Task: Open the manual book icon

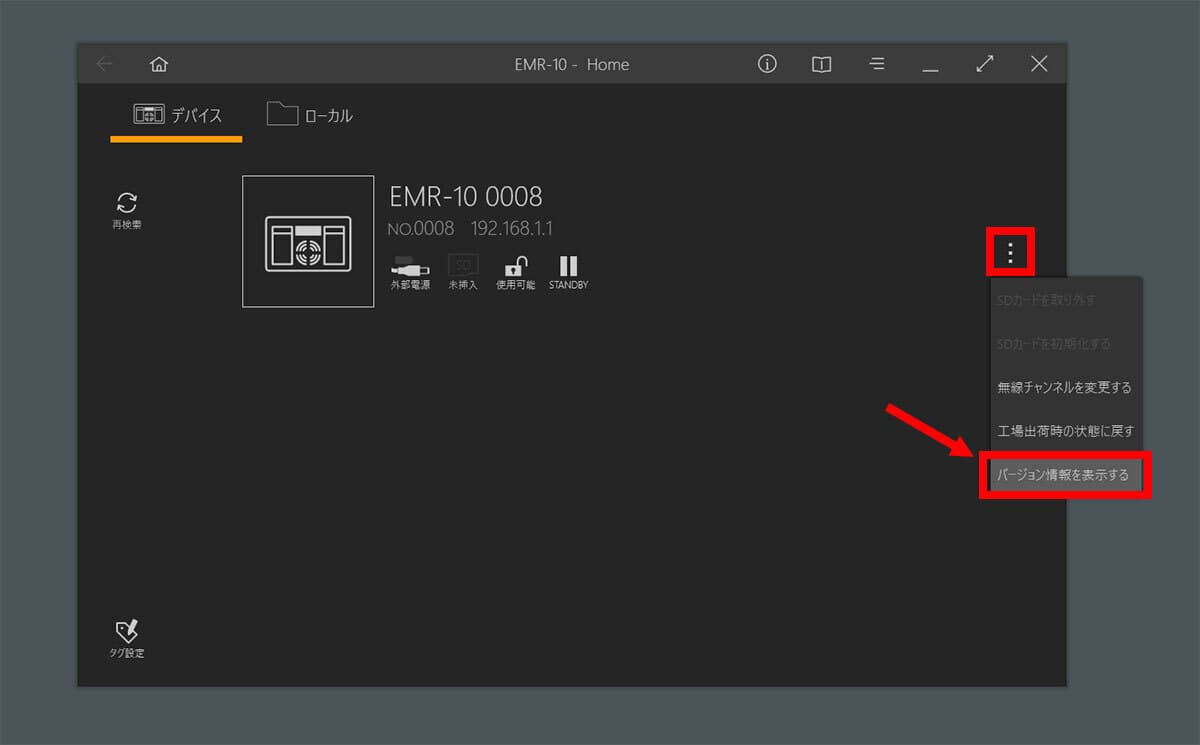Action: click(821, 64)
